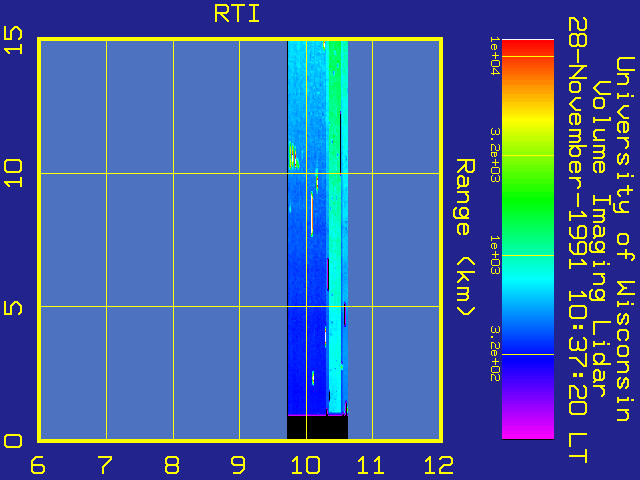Select the time axis label 11
The height and width of the screenshot is (480, 640).
[371, 465]
